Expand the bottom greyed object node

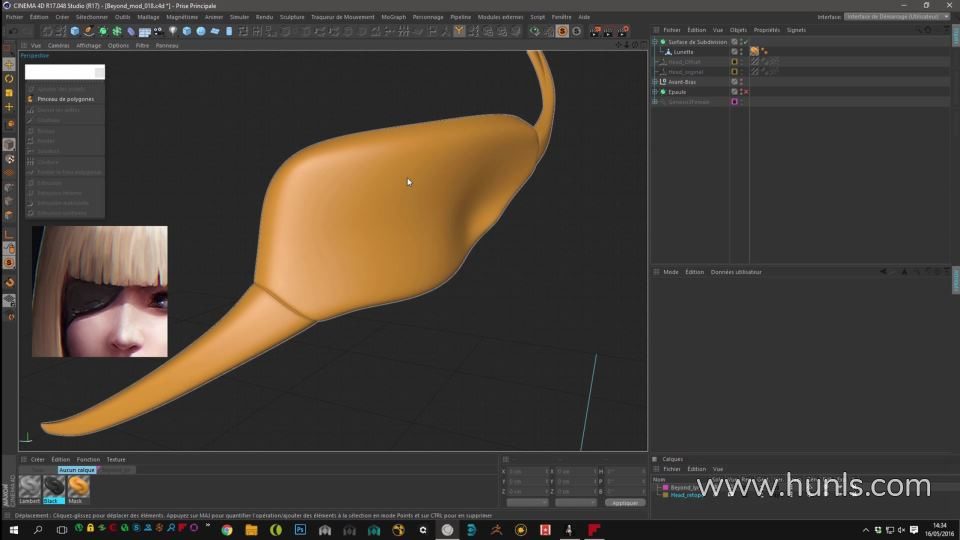click(x=655, y=102)
